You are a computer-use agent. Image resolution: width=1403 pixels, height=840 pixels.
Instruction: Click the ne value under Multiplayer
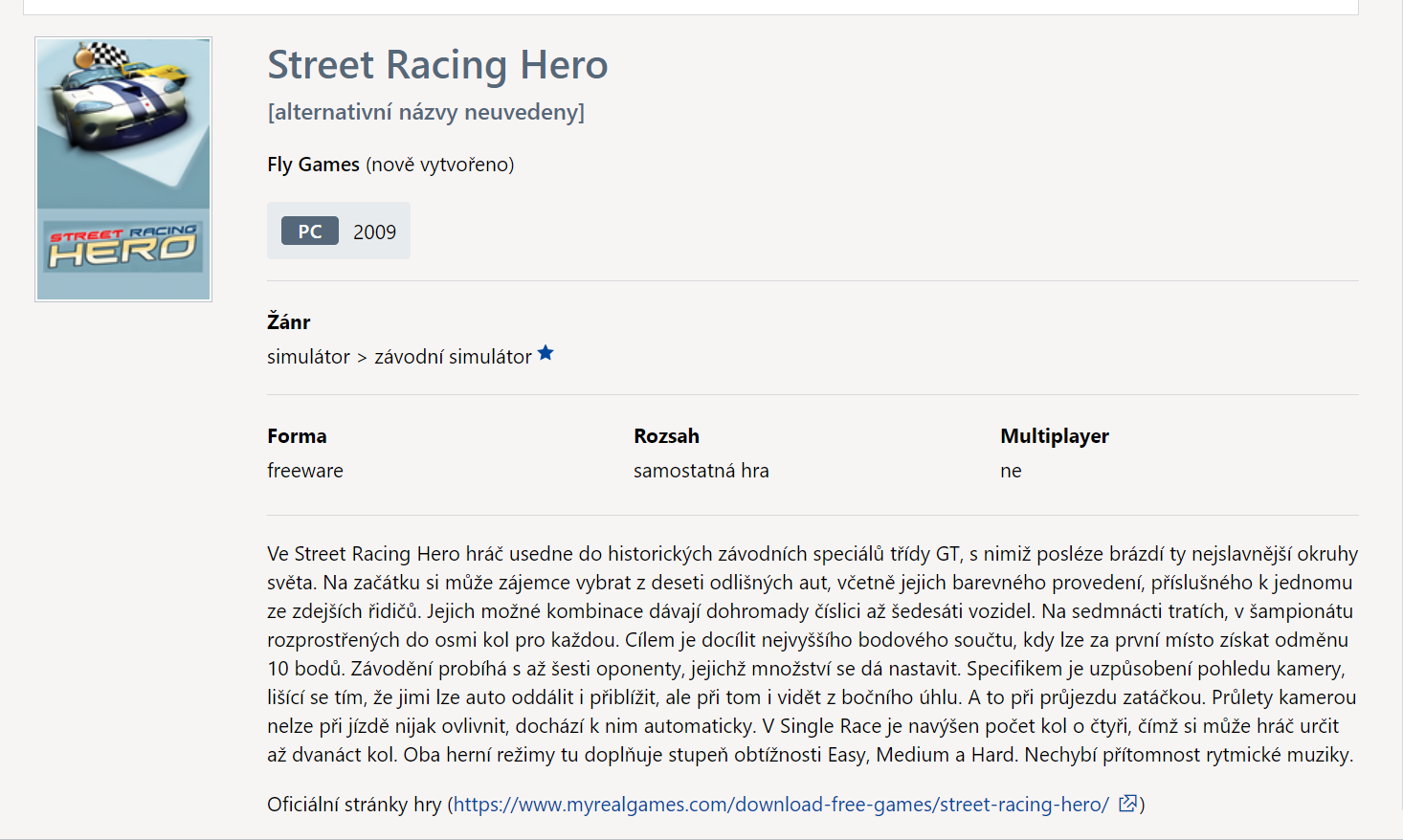[x=1011, y=471]
